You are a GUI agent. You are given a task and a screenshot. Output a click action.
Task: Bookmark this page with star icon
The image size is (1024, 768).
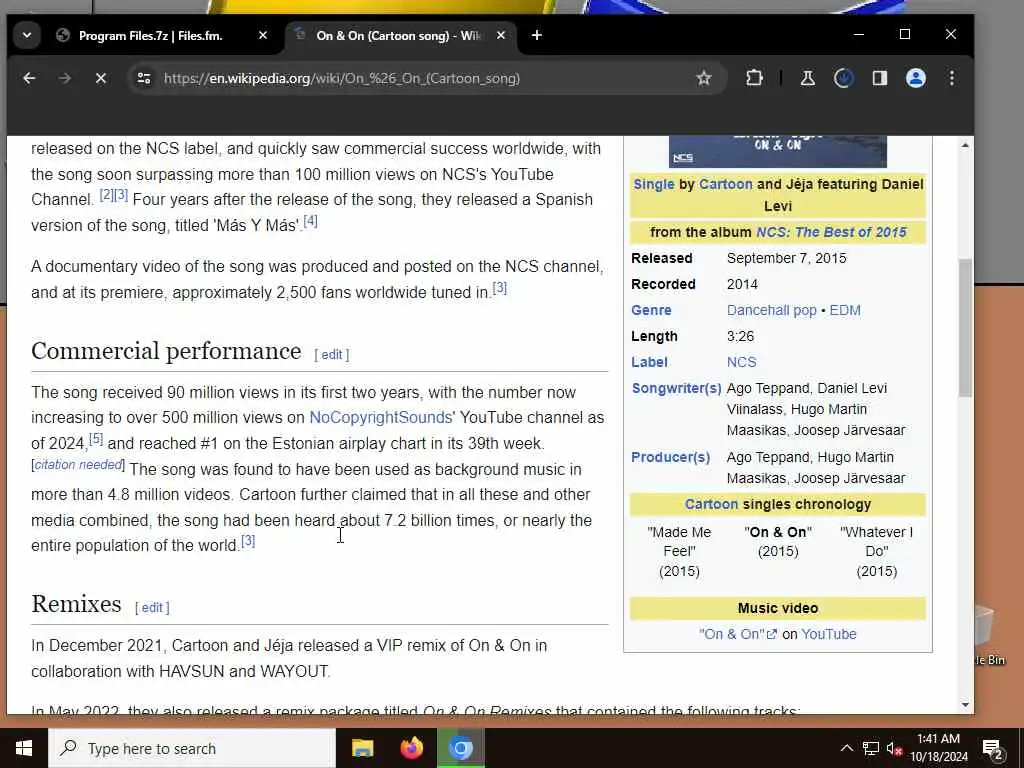click(x=703, y=78)
